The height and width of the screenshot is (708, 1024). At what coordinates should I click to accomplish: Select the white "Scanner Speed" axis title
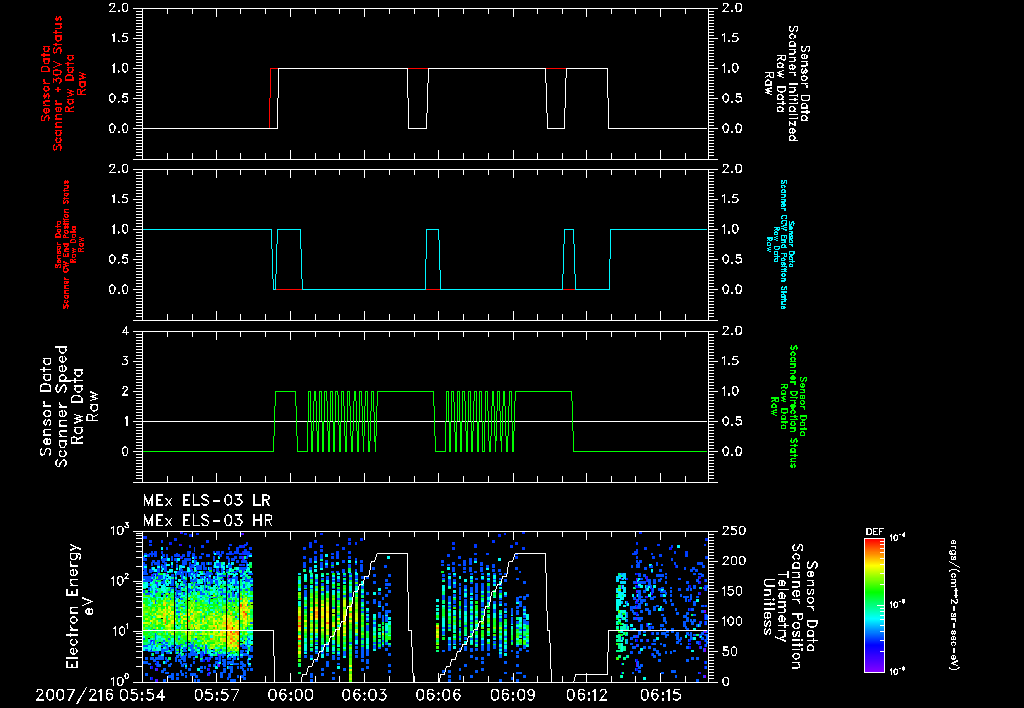(x=61, y=406)
